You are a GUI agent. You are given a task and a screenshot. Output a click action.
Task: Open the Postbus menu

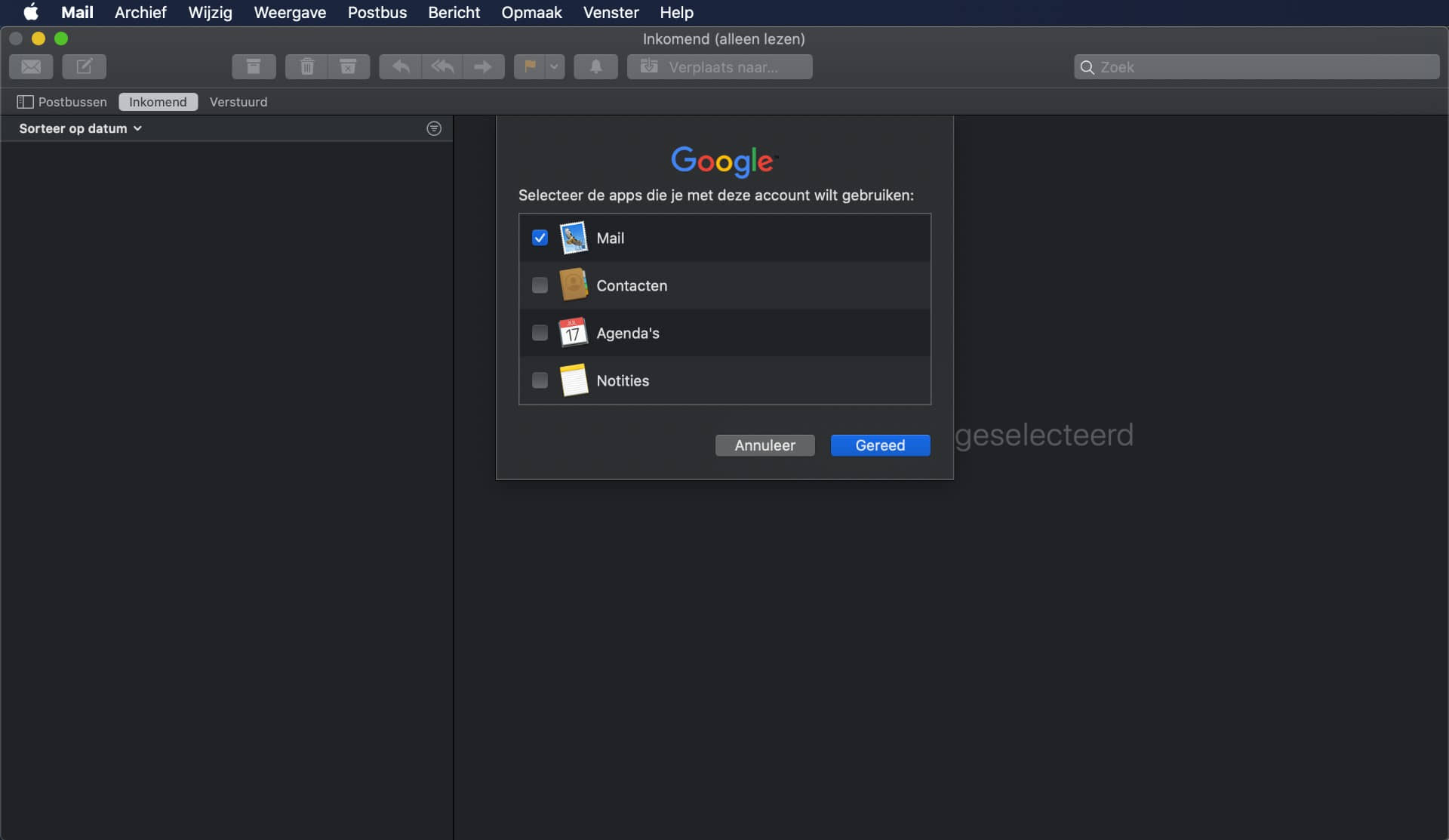[377, 12]
